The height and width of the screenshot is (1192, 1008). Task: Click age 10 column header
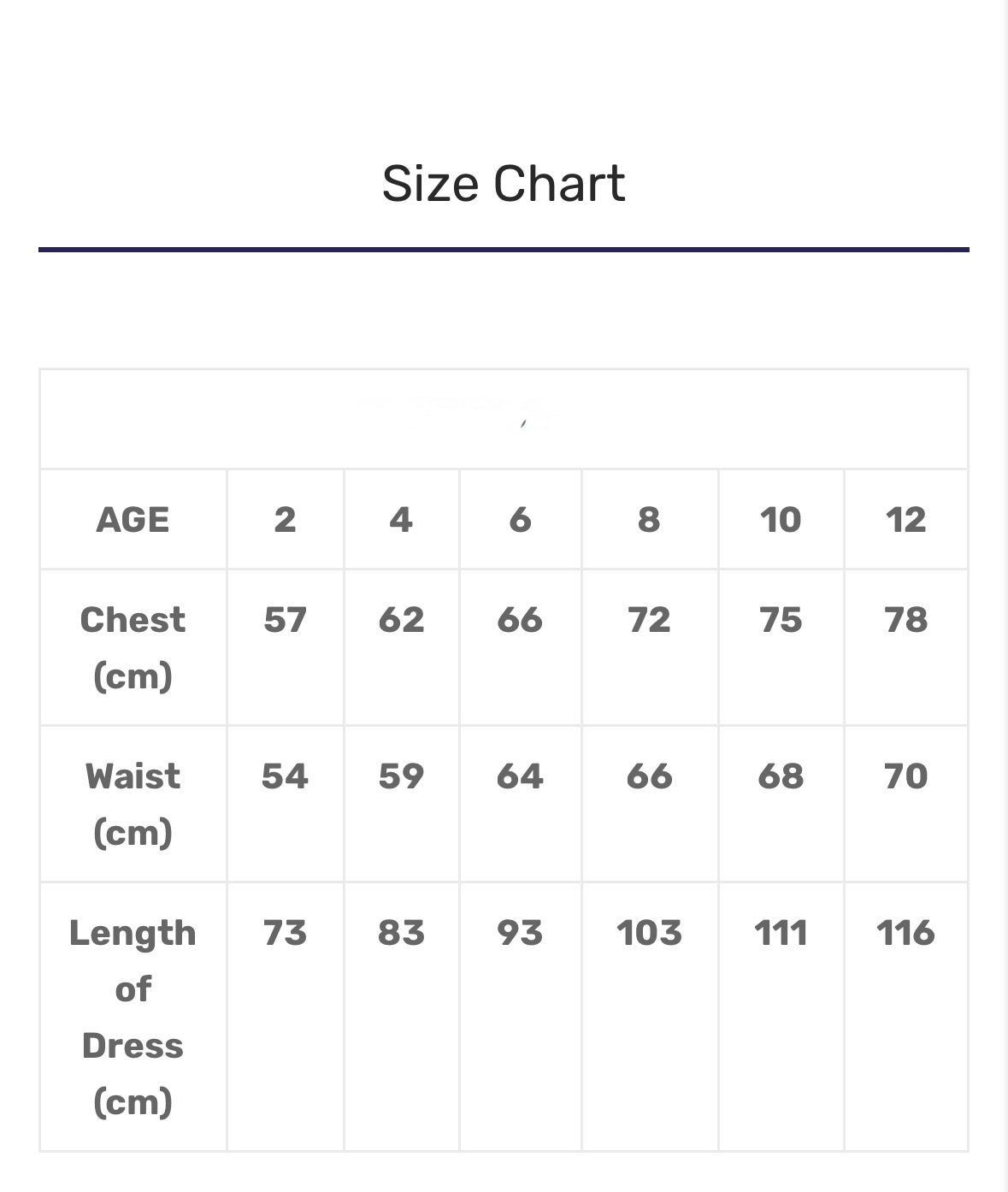[x=781, y=520]
